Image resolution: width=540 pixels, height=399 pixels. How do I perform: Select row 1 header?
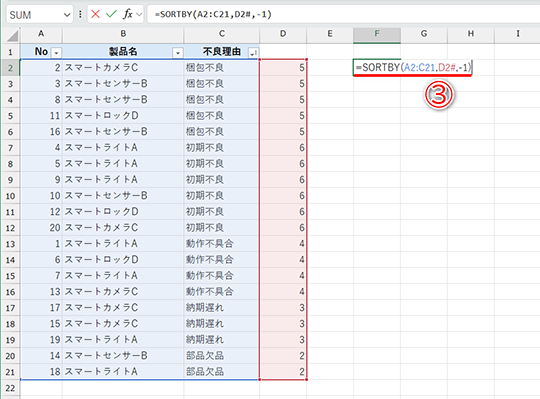pos(10,52)
